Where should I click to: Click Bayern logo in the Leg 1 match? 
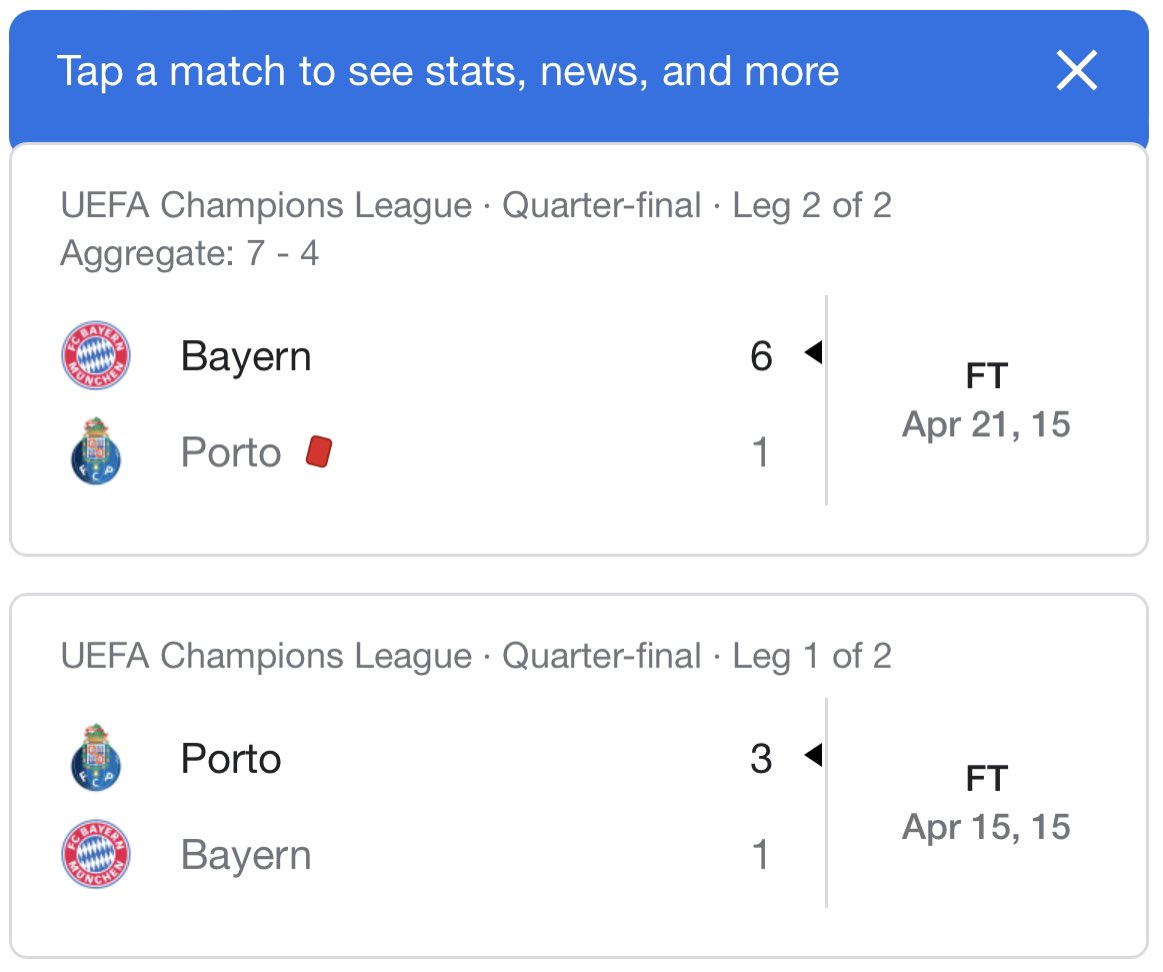(96, 855)
